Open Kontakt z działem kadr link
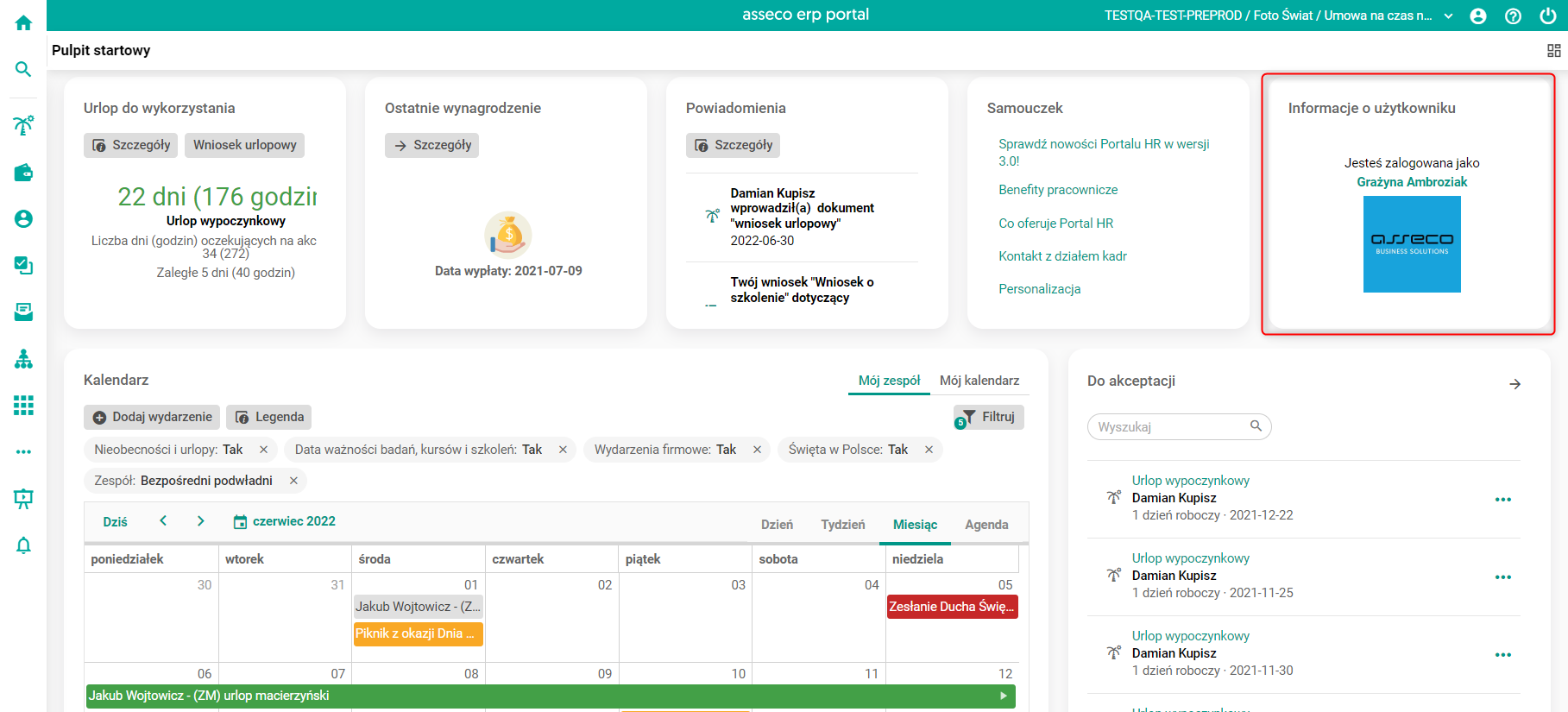Viewport: 1568px width, 712px height. tap(1062, 256)
